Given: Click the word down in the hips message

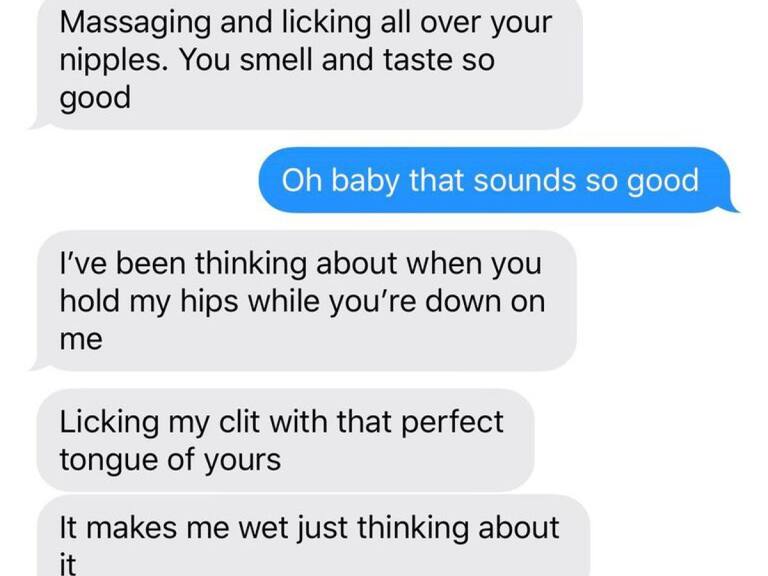Looking at the screenshot, I should pyautogui.click(x=464, y=301).
